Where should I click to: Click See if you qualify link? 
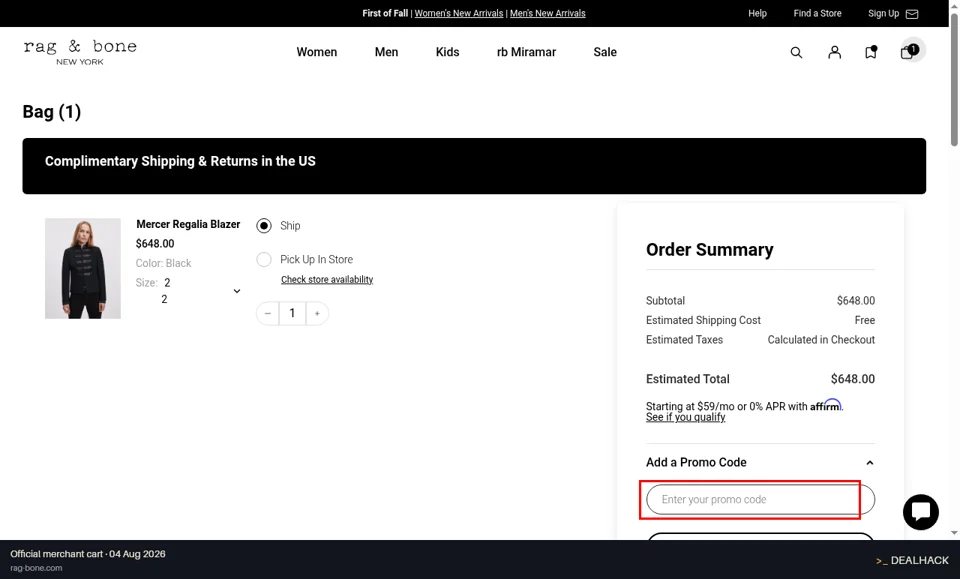coord(685,417)
